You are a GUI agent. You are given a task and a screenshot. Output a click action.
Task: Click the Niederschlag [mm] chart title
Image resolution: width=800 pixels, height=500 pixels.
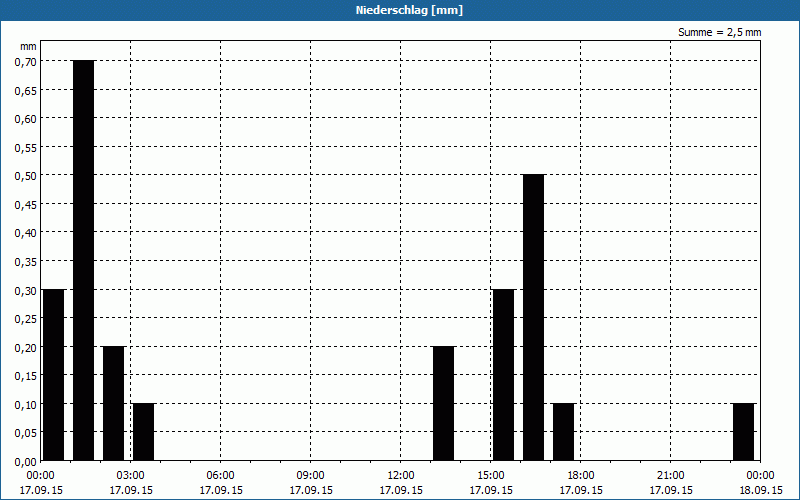[400, 10]
